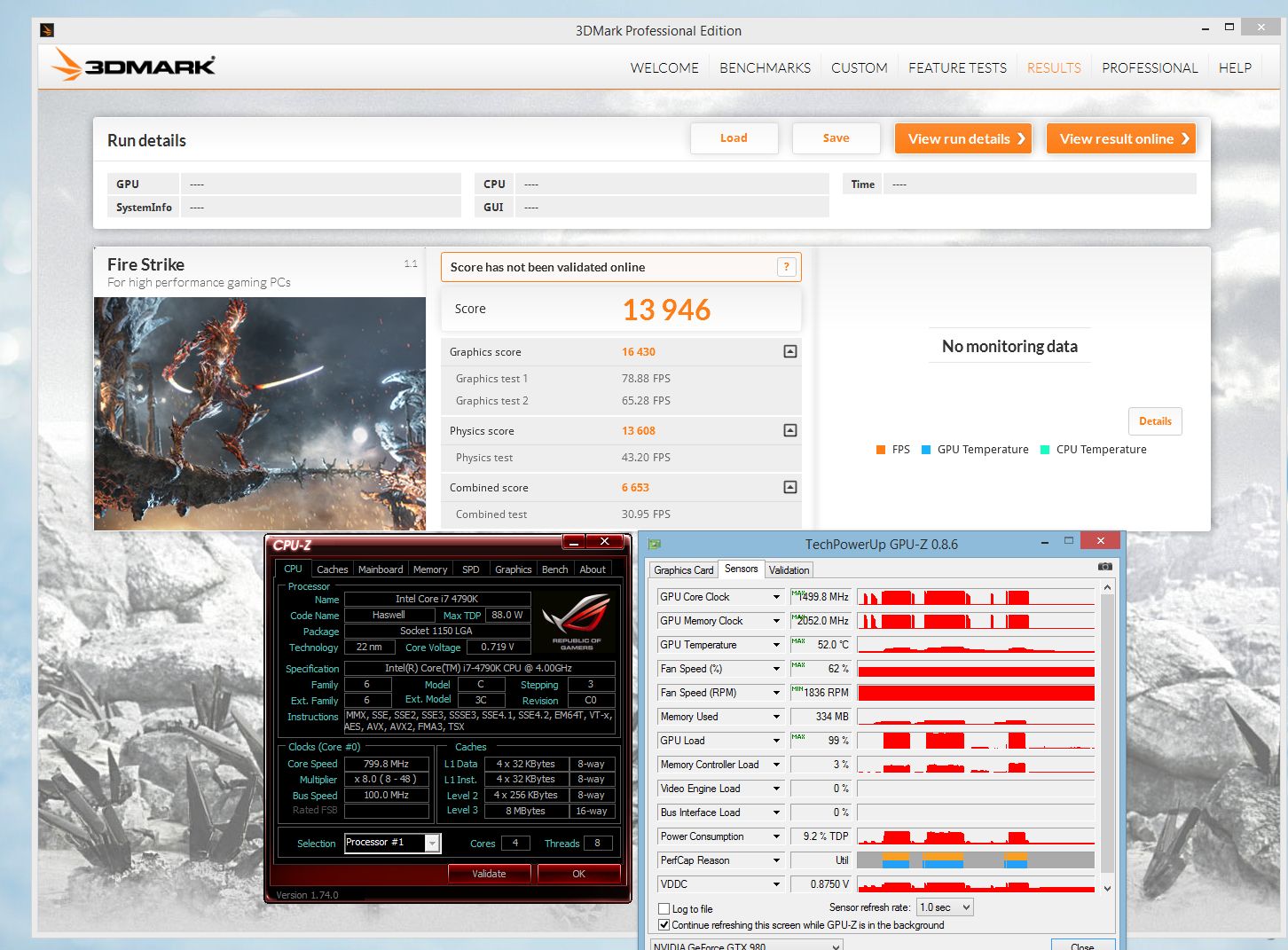
Task: Collapse the Physics score section
Action: 790,430
